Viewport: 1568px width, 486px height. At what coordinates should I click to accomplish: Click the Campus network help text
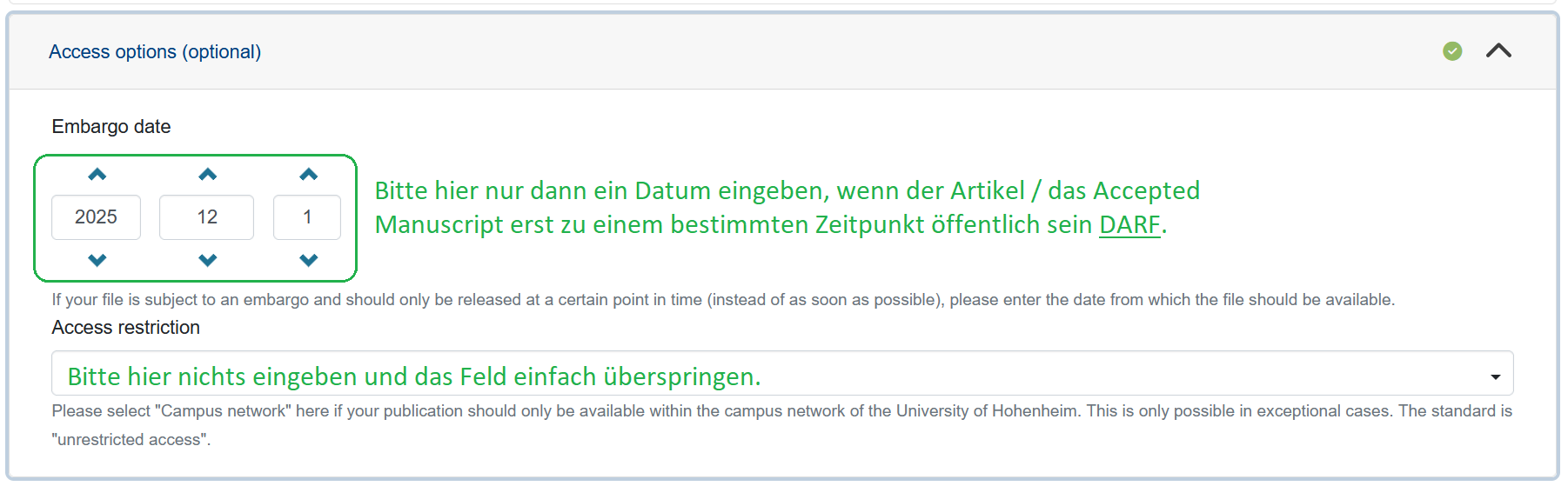click(x=781, y=411)
